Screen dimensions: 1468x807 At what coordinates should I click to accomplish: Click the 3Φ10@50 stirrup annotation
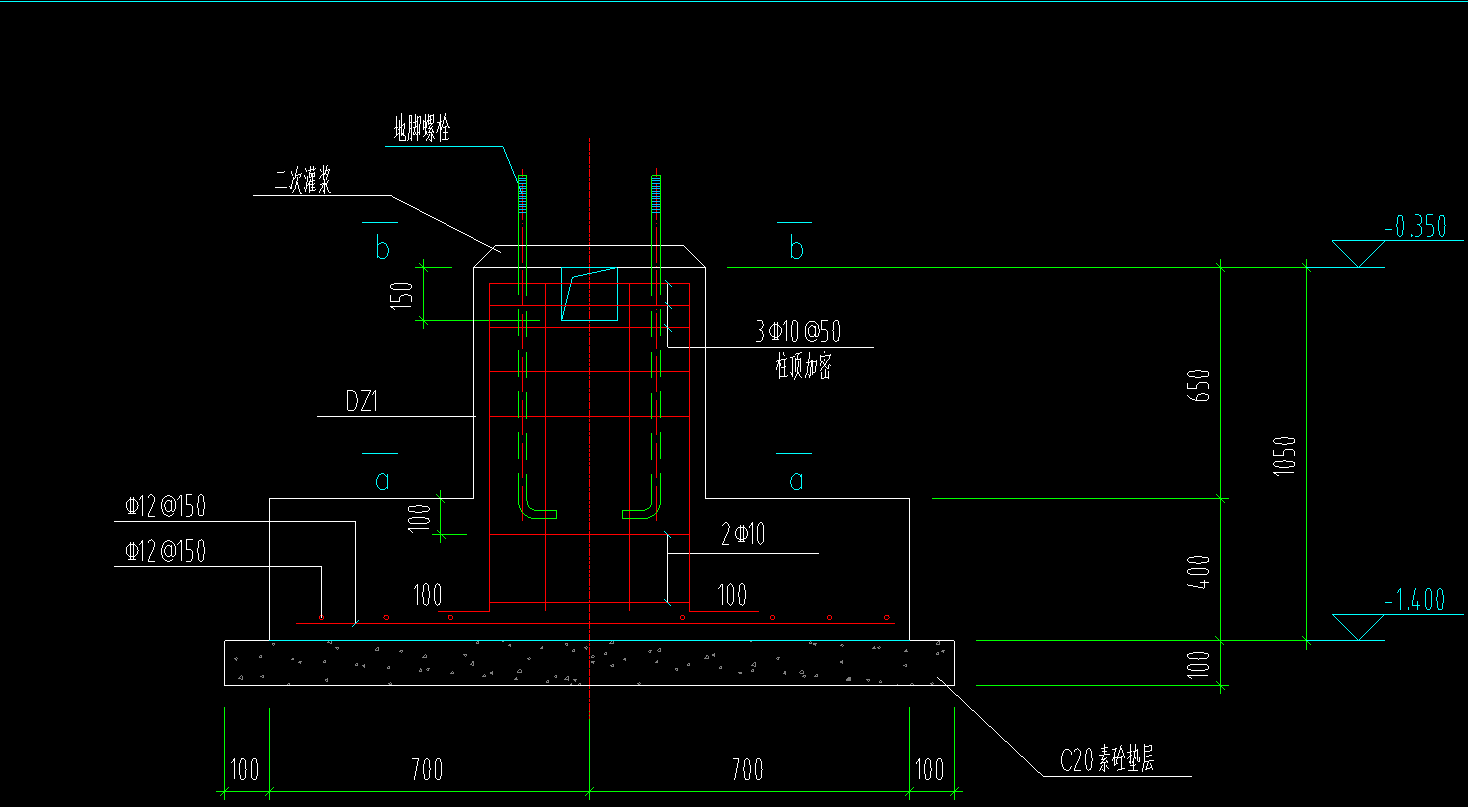pyautogui.click(x=798, y=333)
